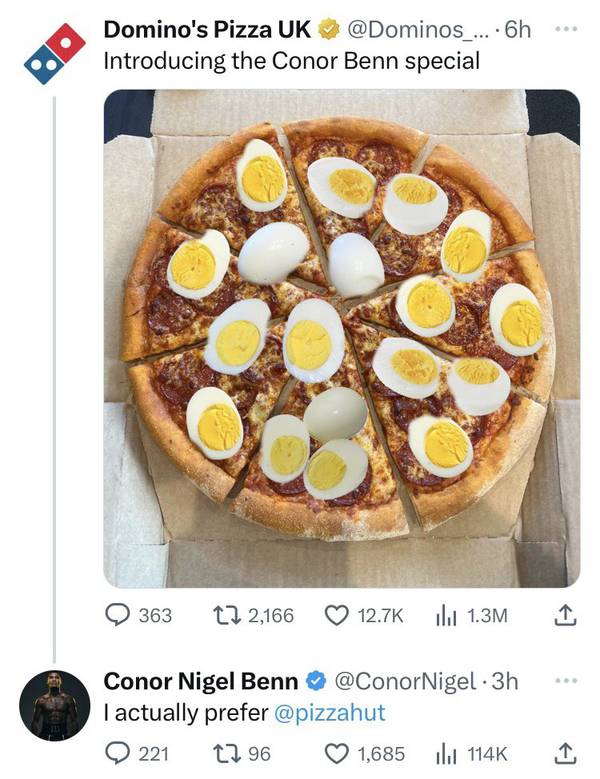Reply to the Domino's Pizza UK tweet
Viewport: 600px width, 779px height.
[x=119, y=615]
